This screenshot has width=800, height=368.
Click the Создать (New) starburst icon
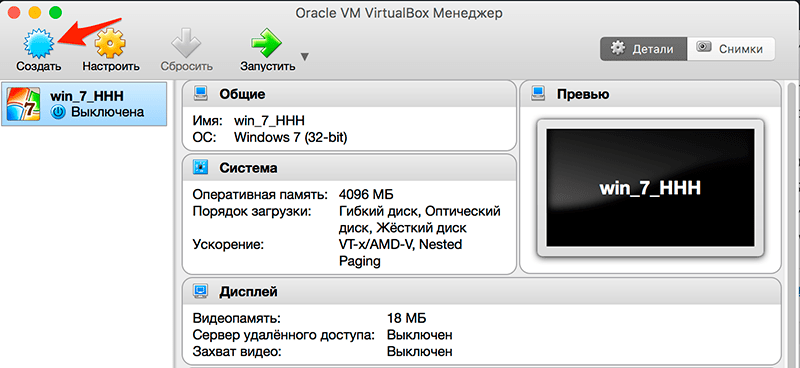click(x=39, y=43)
